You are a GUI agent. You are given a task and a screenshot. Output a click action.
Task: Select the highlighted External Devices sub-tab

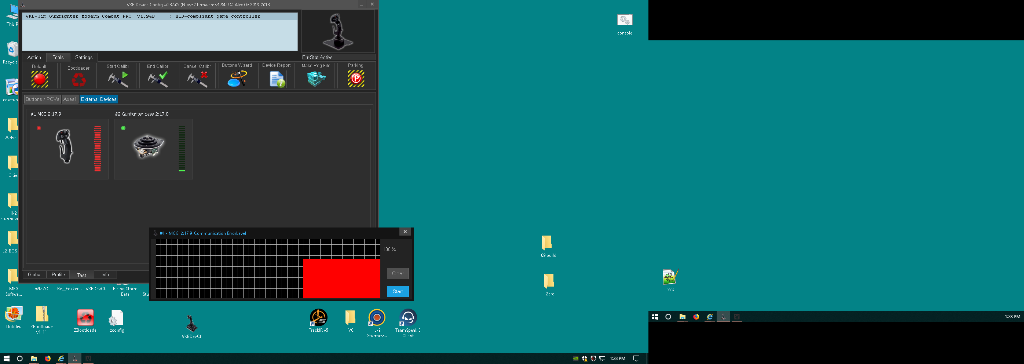click(99, 99)
